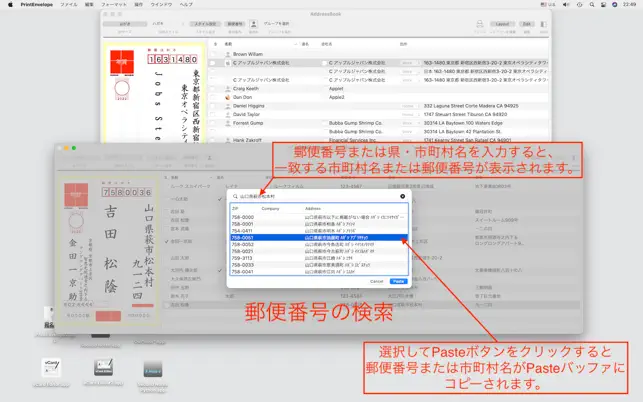
Task: Select the 758-0000 ZIP result row
Action: point(319,217)
